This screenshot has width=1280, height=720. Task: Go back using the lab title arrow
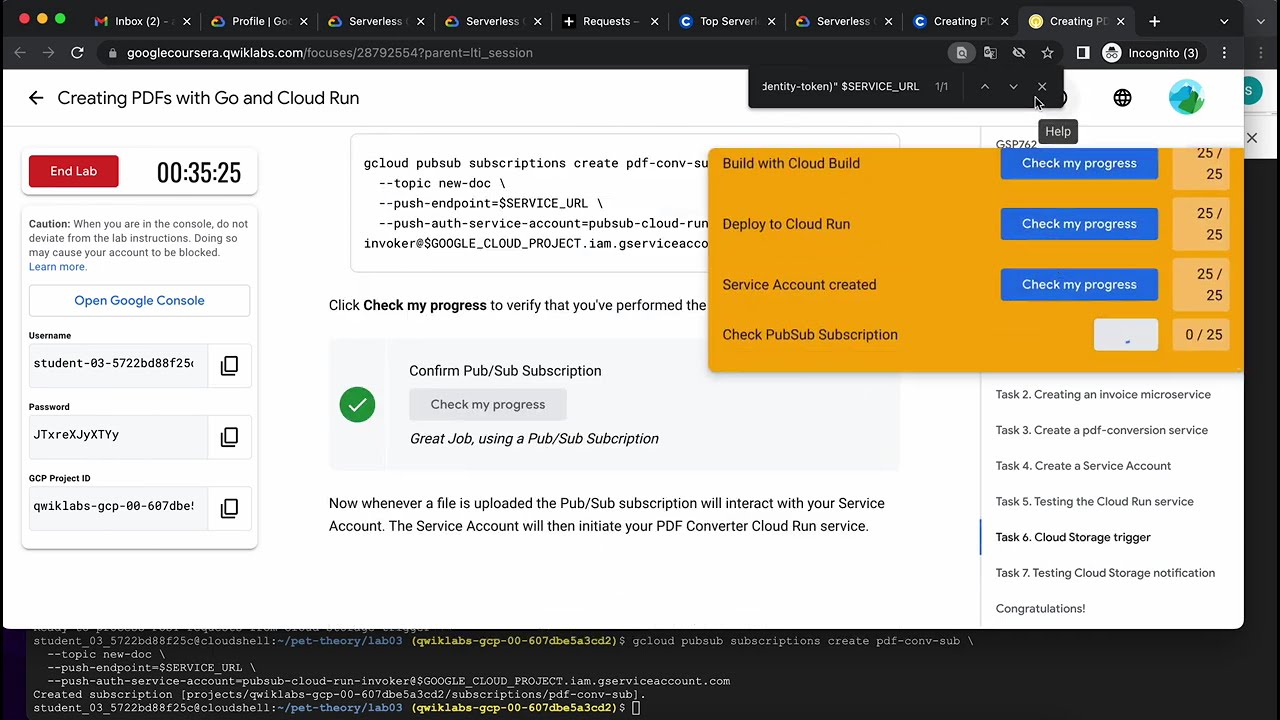click(36, 98)
